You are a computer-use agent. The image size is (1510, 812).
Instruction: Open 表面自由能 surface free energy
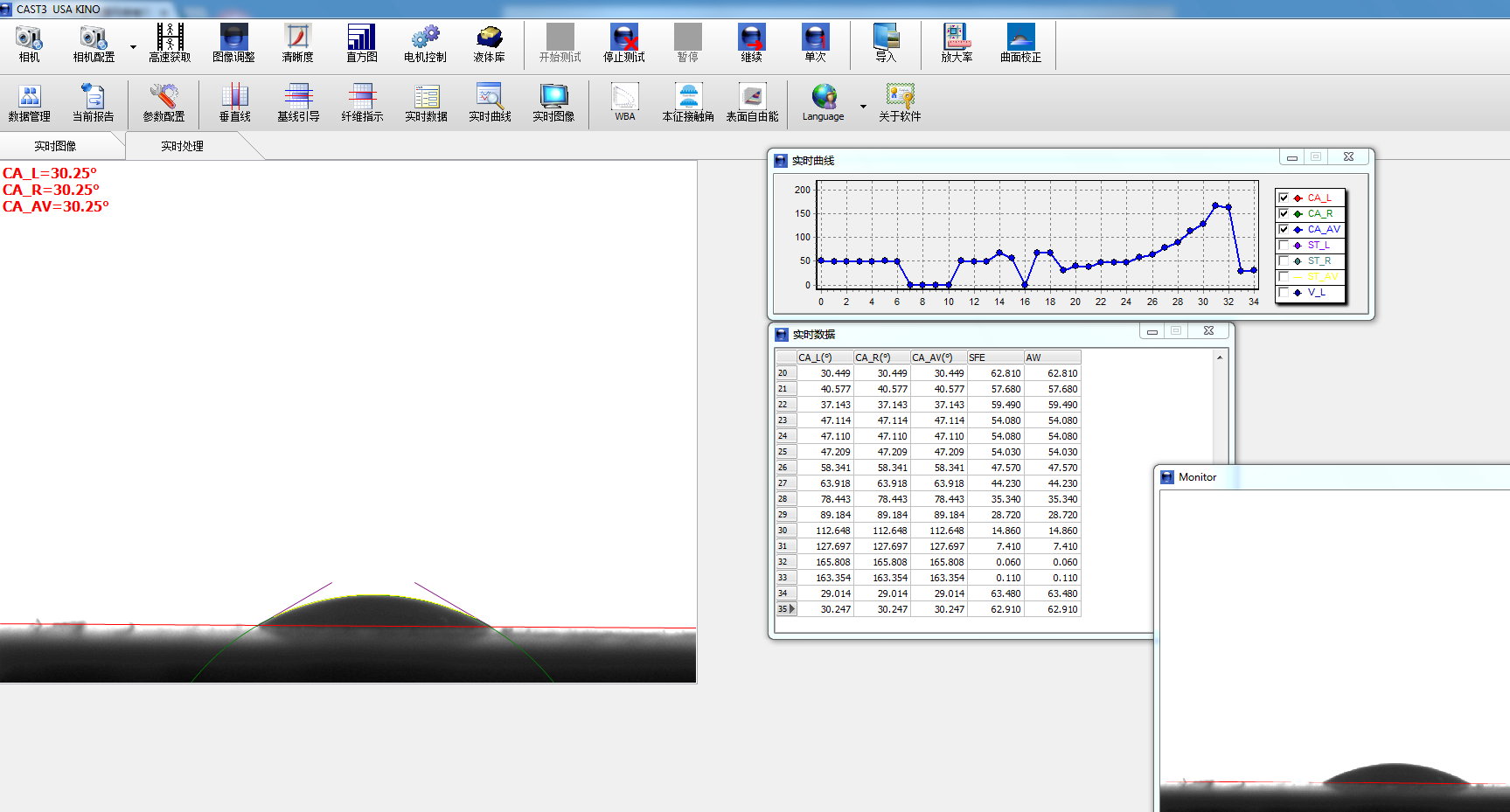pyautogui.click(x=752, y=103)
